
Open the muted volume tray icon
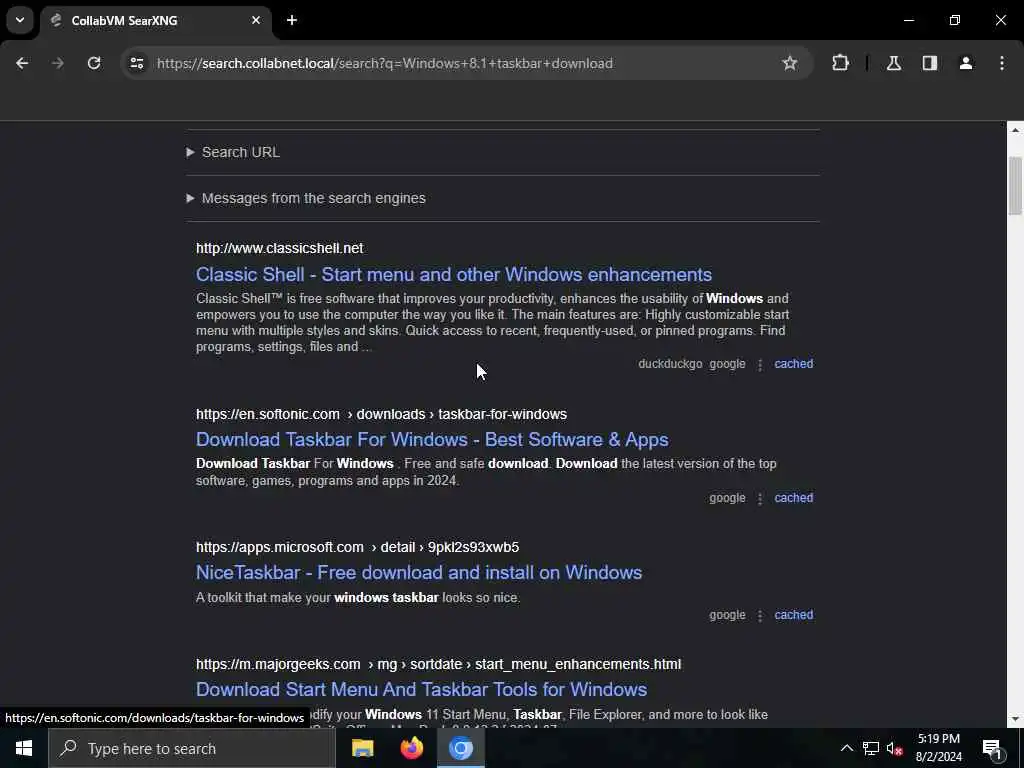895,748
